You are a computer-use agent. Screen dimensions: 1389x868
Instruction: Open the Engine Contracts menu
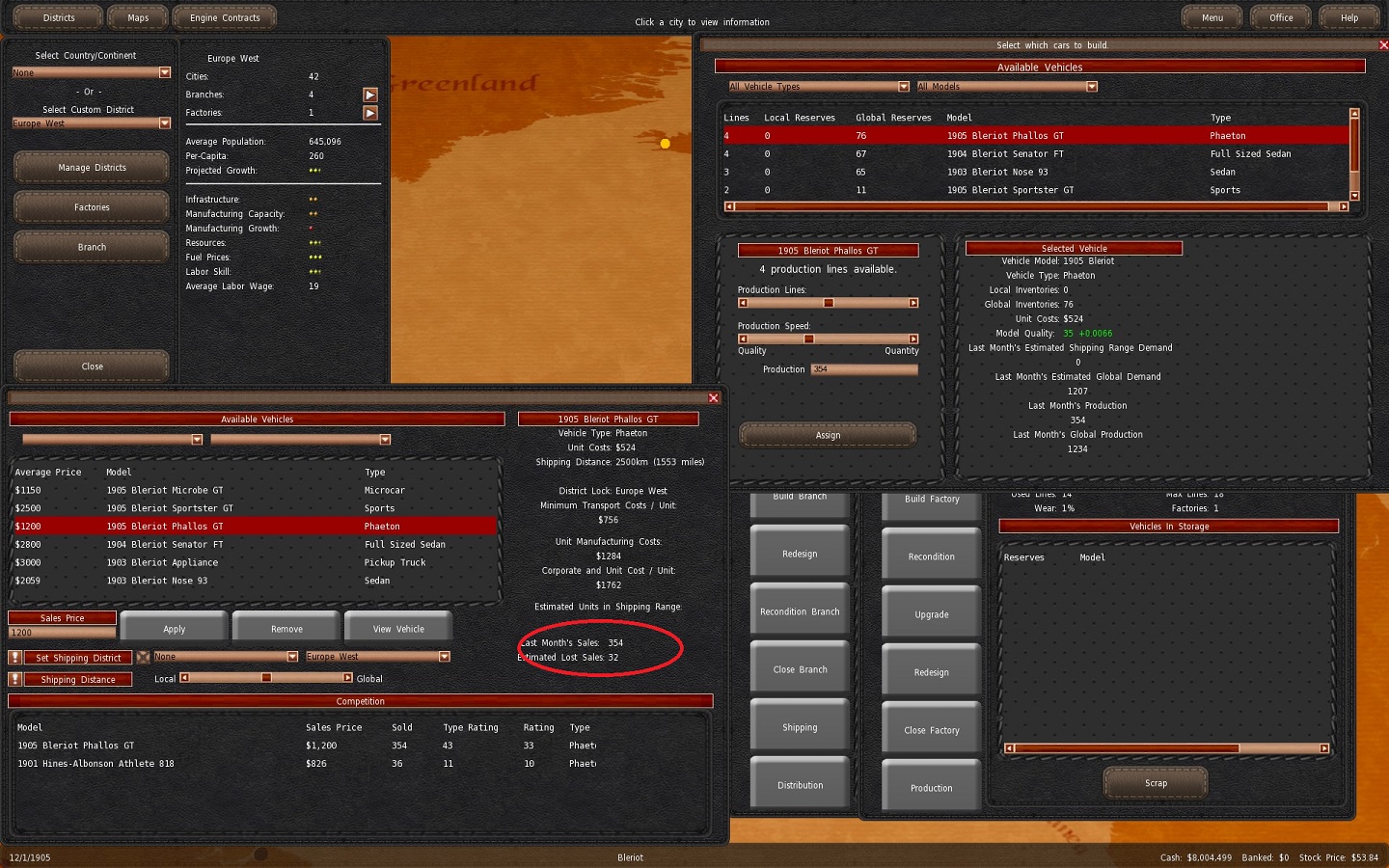pos(225,17)
